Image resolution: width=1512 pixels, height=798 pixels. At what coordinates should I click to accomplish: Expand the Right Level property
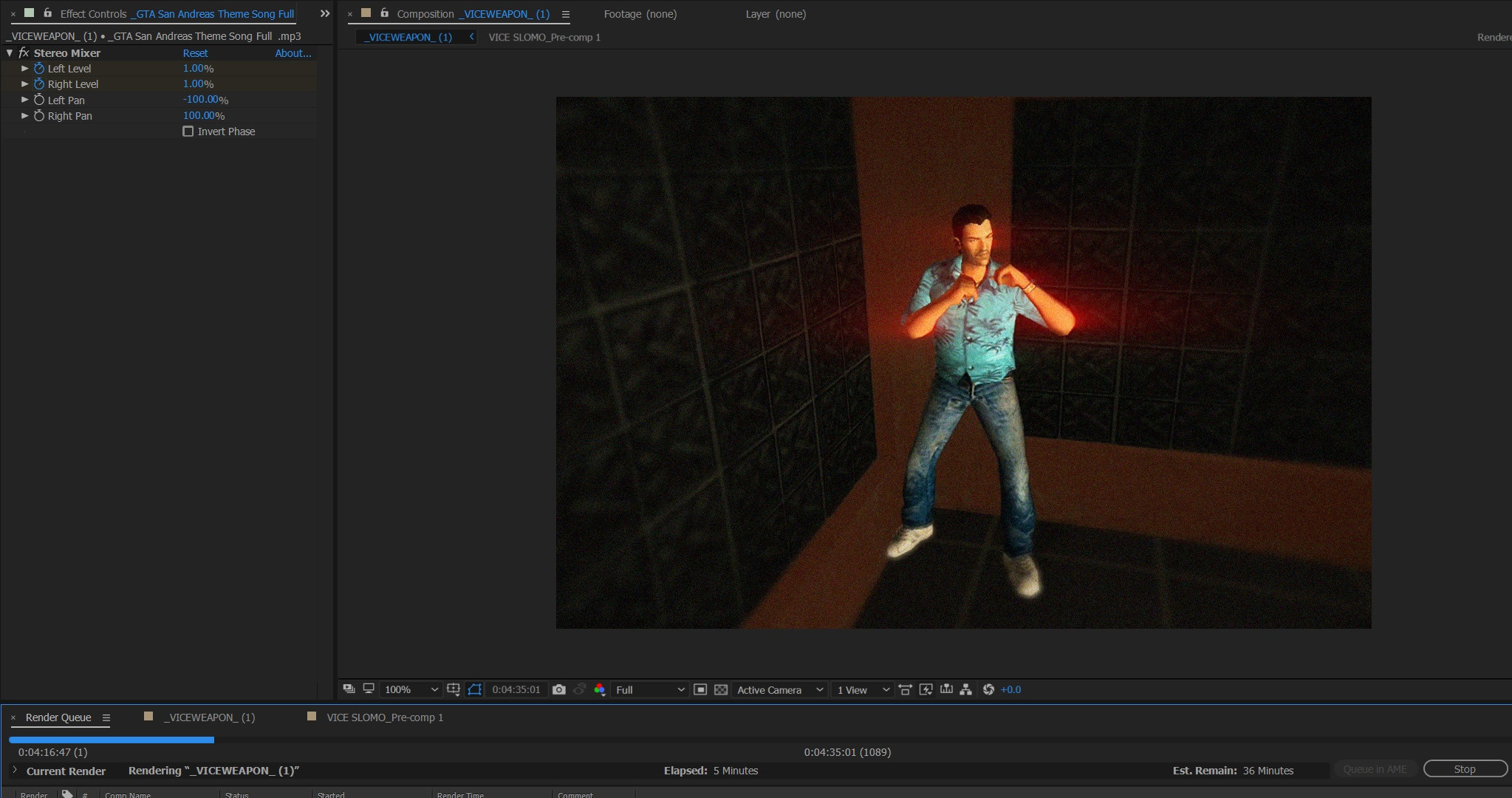24,84
